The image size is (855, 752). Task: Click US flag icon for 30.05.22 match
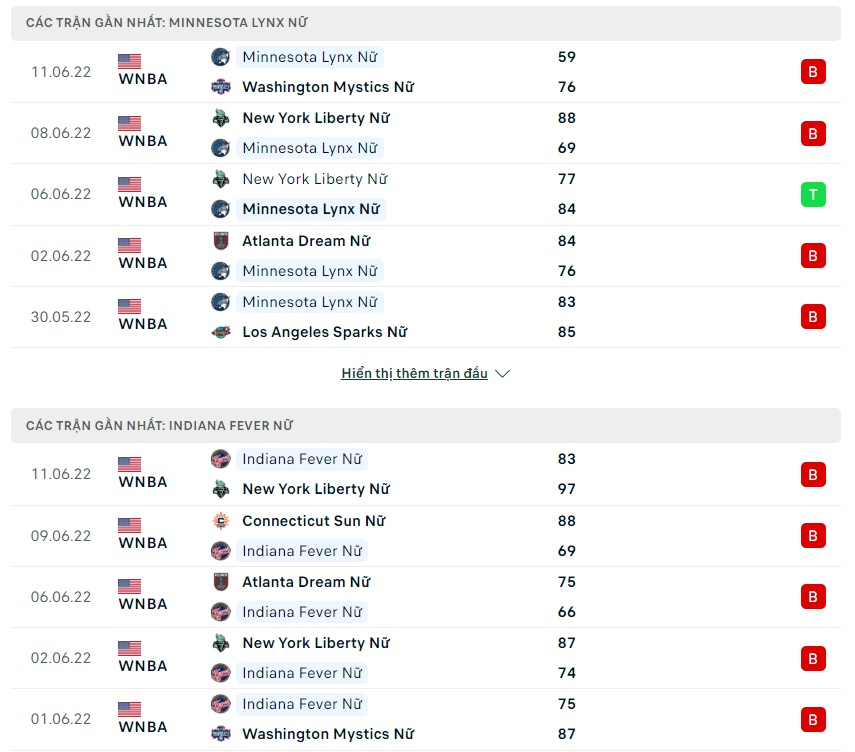pos(129,306)
